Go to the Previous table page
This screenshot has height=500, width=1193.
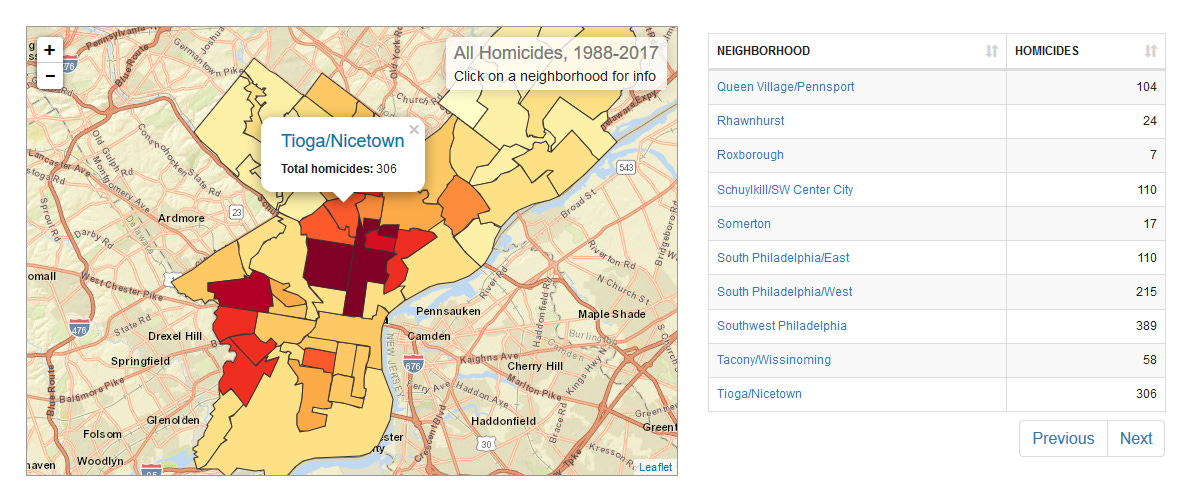tap(1062, 438)
